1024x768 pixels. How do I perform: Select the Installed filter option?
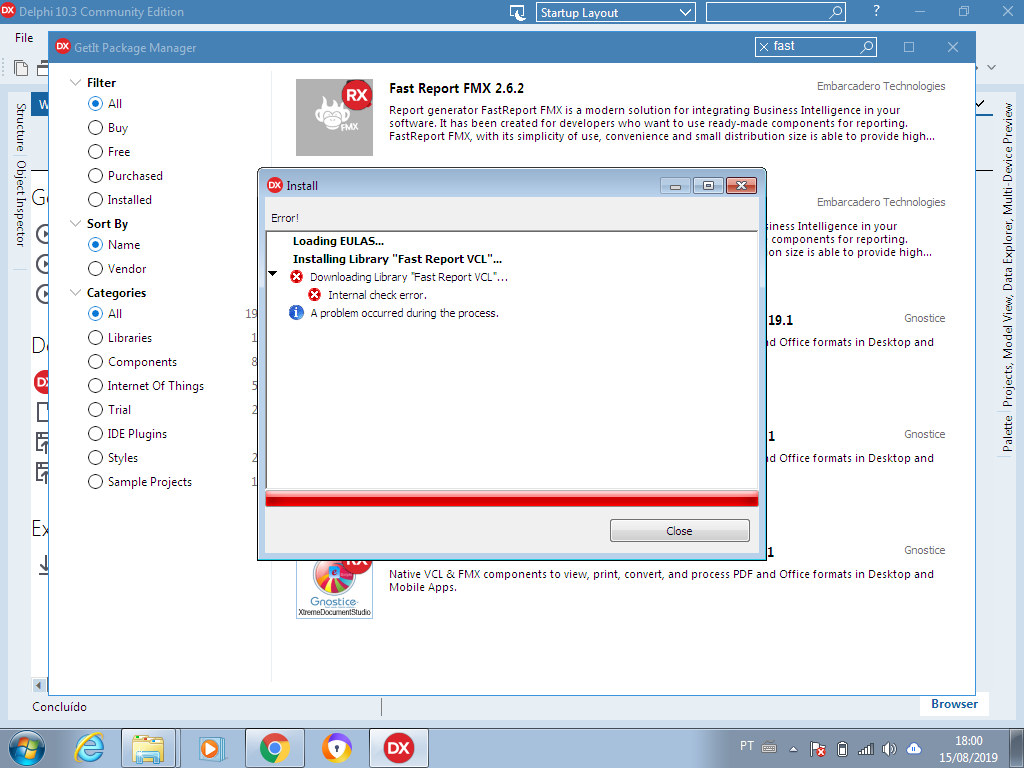click(95, 199)
